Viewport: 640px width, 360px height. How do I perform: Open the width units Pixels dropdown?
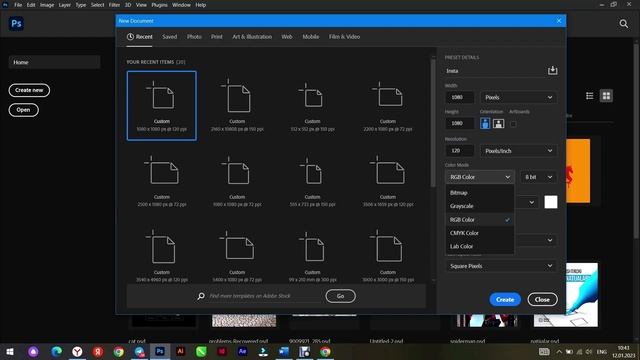tap(518, 98)
